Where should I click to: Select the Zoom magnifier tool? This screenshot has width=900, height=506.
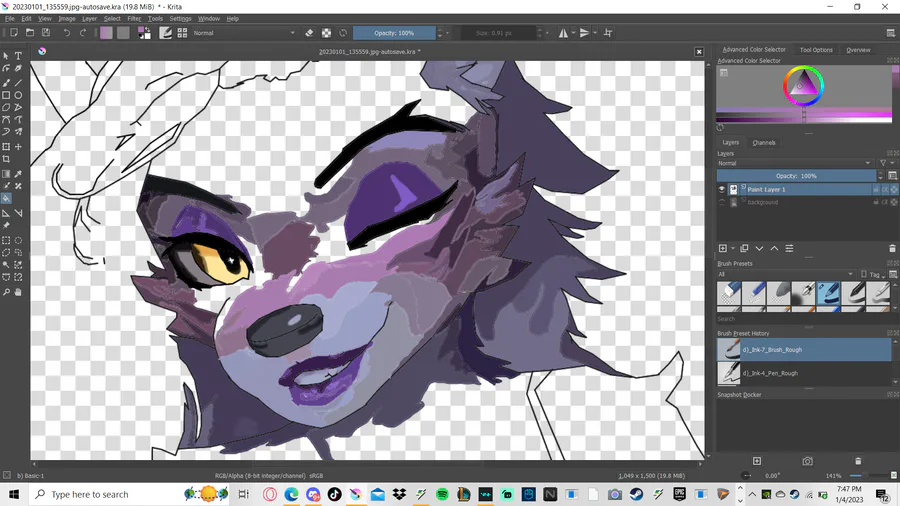[x=6, y=292]
